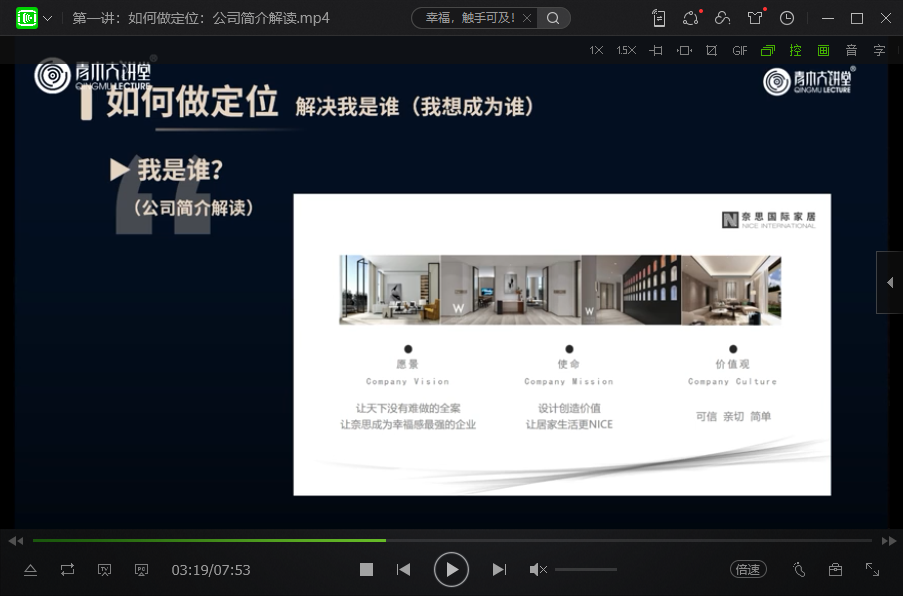Open the 控 control settings
The width and height of the screenshot is (903, 596).
tap(795, 51)
